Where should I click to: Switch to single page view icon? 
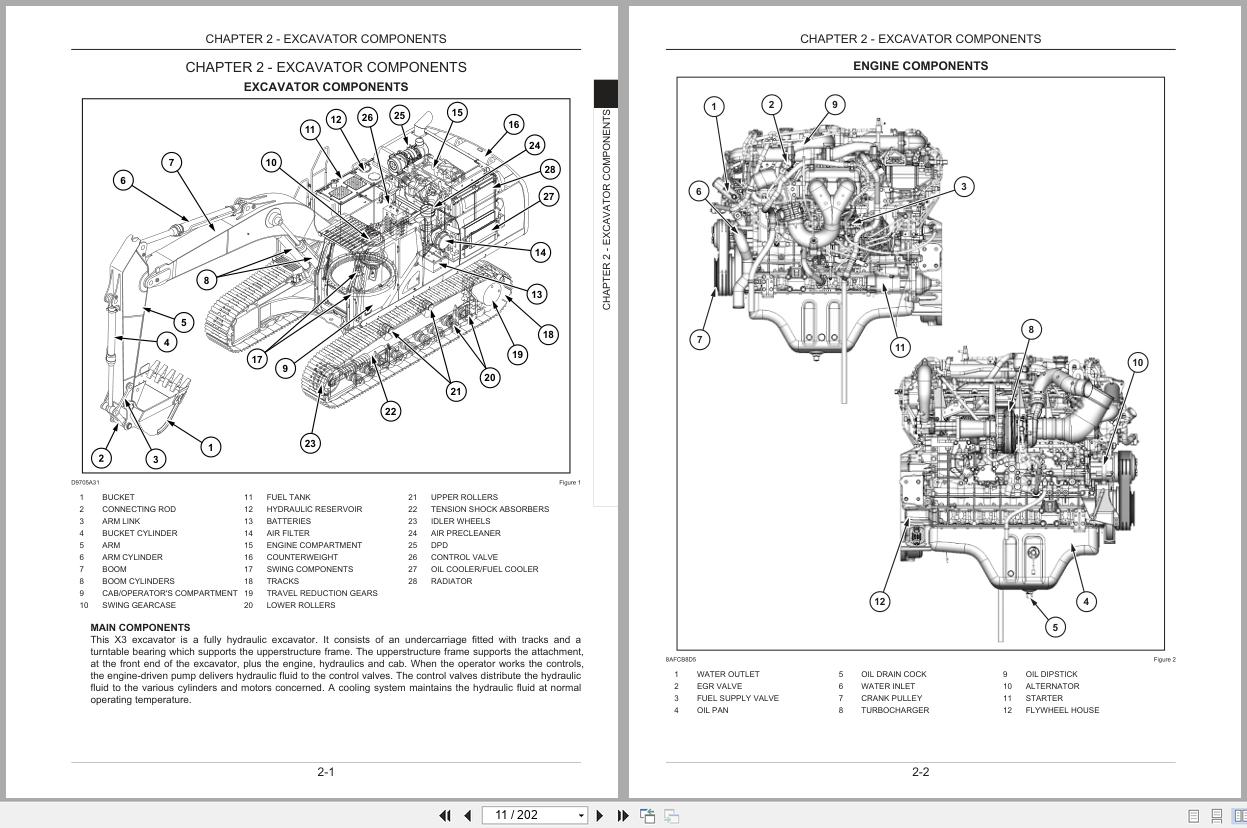1193,816
